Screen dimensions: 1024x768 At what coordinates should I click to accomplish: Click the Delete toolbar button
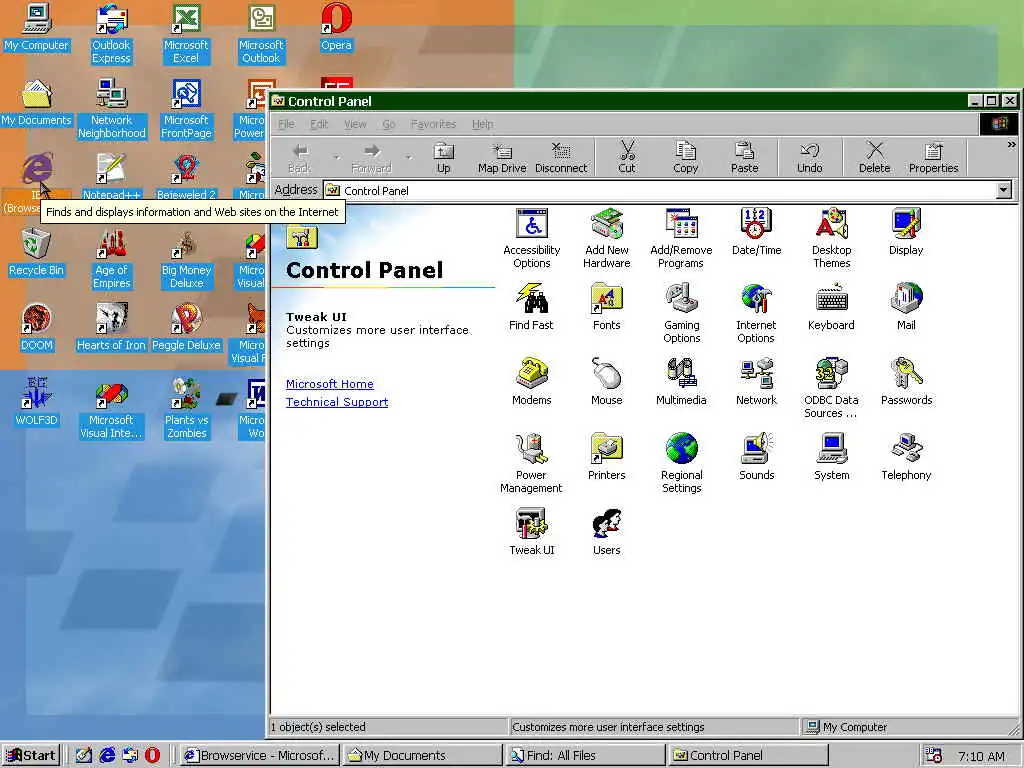click(874, 158)
